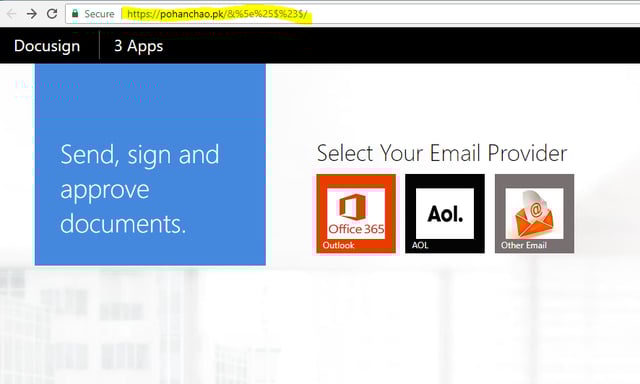Click the browser forward arrow
The image size is (640, 384).
[31, 14]
